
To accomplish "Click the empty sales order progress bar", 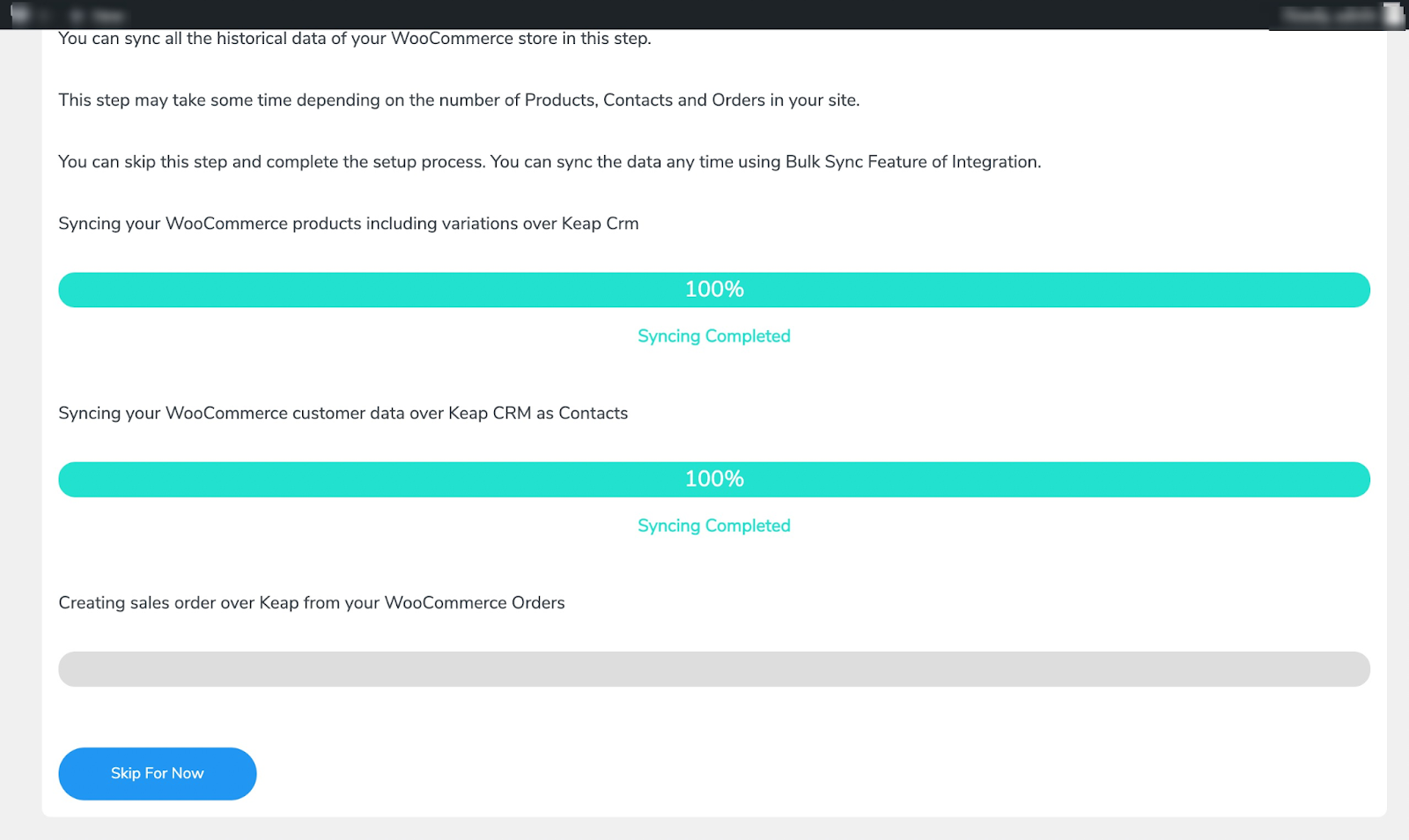I will pos(714,669).
